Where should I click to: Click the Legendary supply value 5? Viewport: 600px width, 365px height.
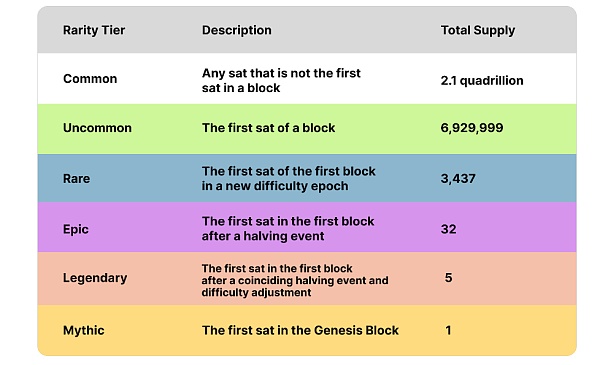[x=448, y=278]
